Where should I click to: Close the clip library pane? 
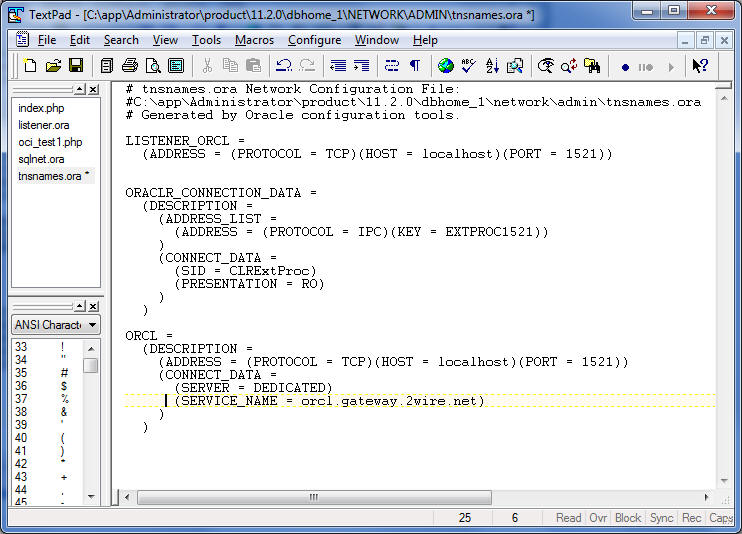pos(94,306)
